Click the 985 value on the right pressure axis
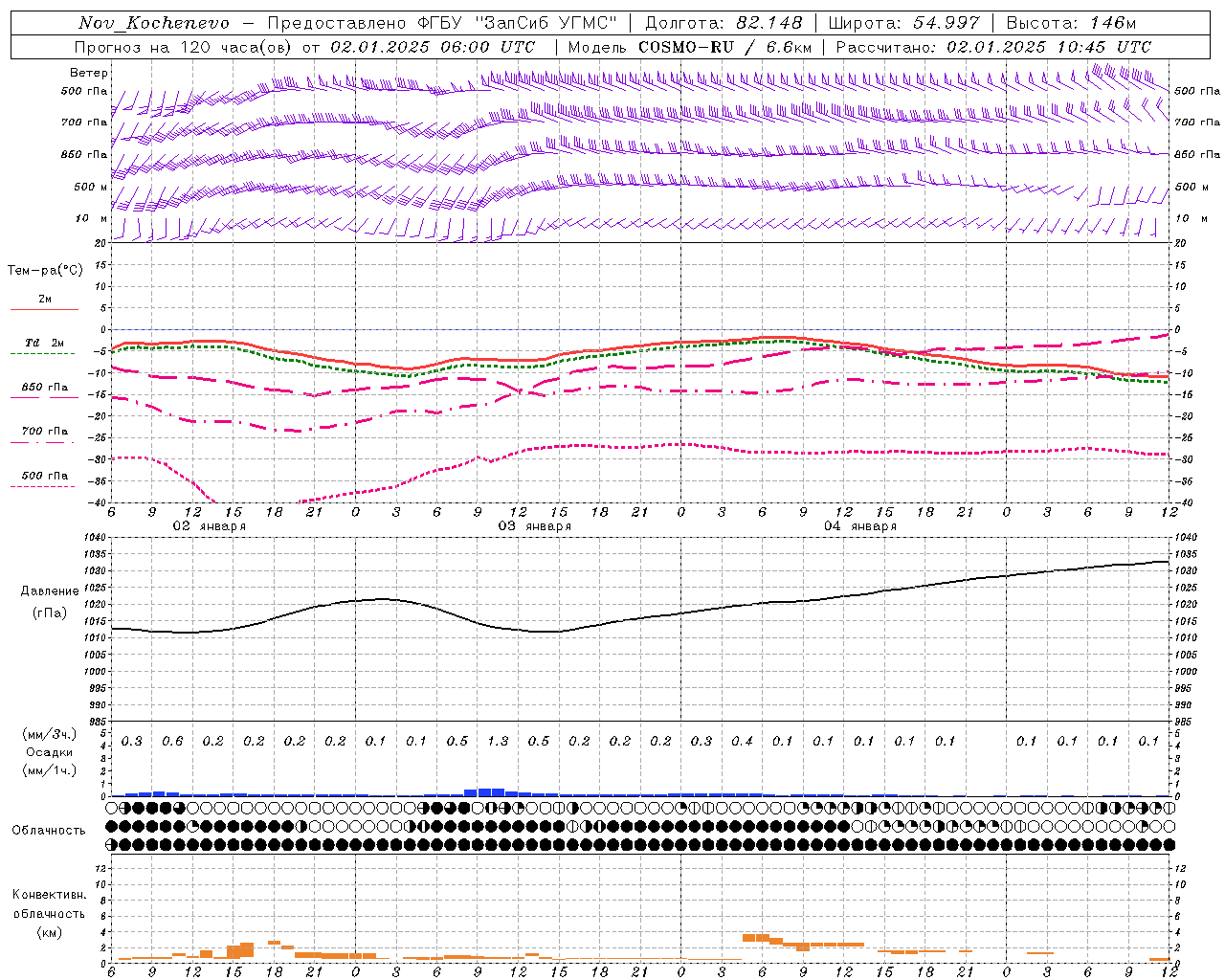This screenshot has width=1225, height=980. click(1186, 722)
